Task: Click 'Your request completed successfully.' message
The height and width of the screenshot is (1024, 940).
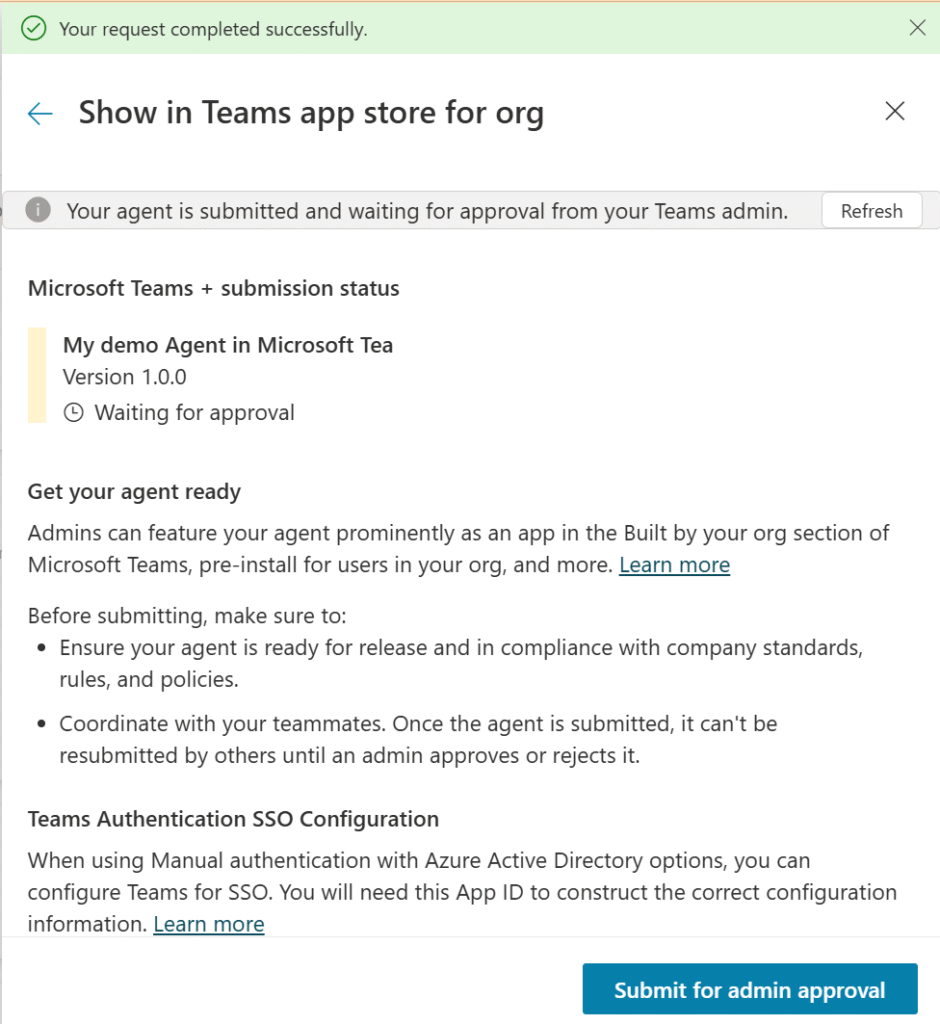Action: click(213, 29)
